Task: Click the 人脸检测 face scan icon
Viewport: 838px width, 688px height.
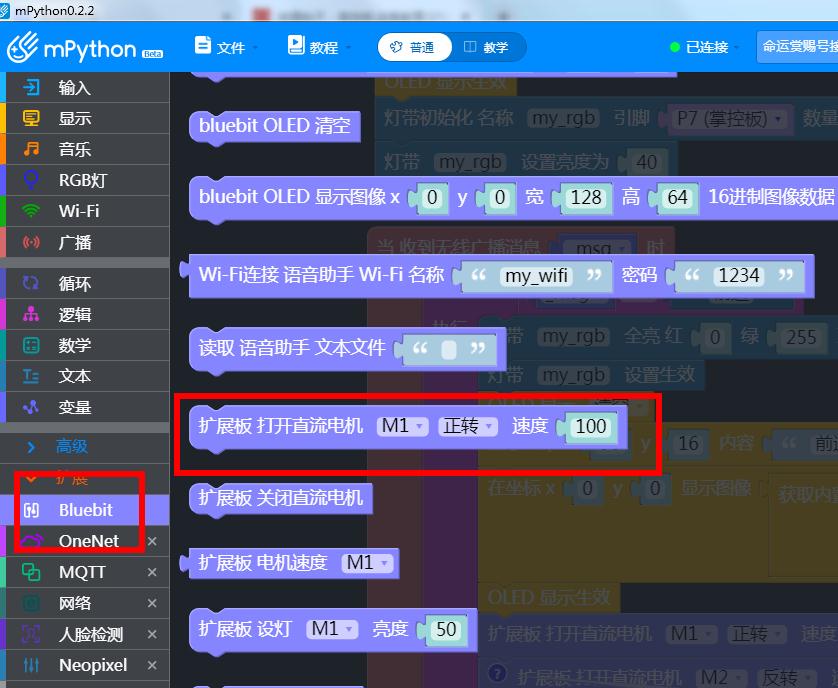Action: point(31,634)
